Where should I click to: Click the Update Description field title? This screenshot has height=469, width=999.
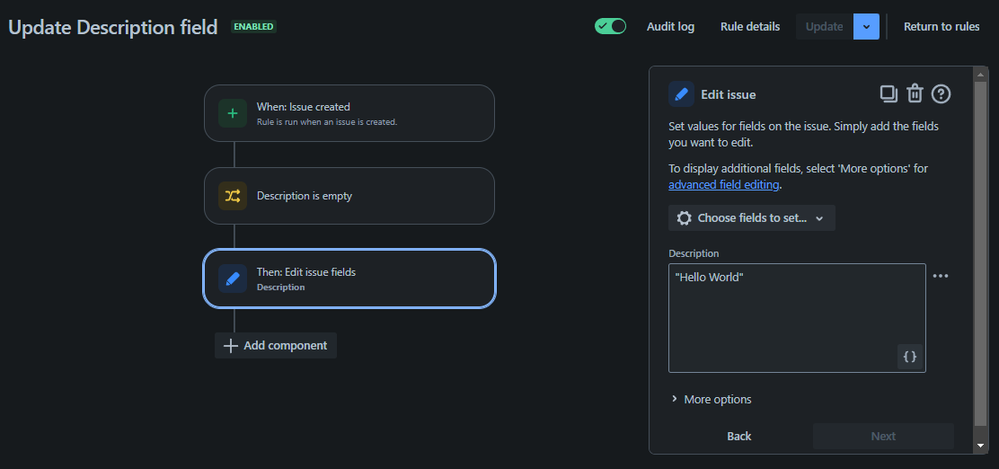[x=113, y=27]
